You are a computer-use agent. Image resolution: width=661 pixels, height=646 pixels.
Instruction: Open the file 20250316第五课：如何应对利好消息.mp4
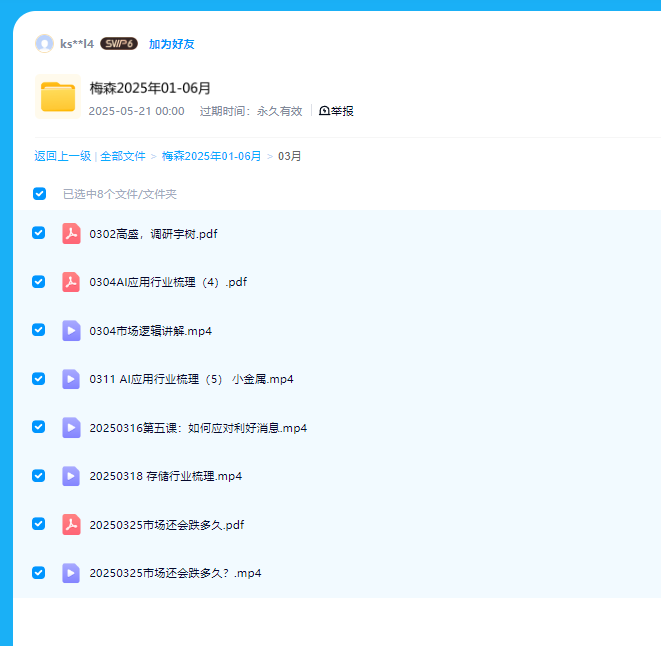tap(198, 428)
